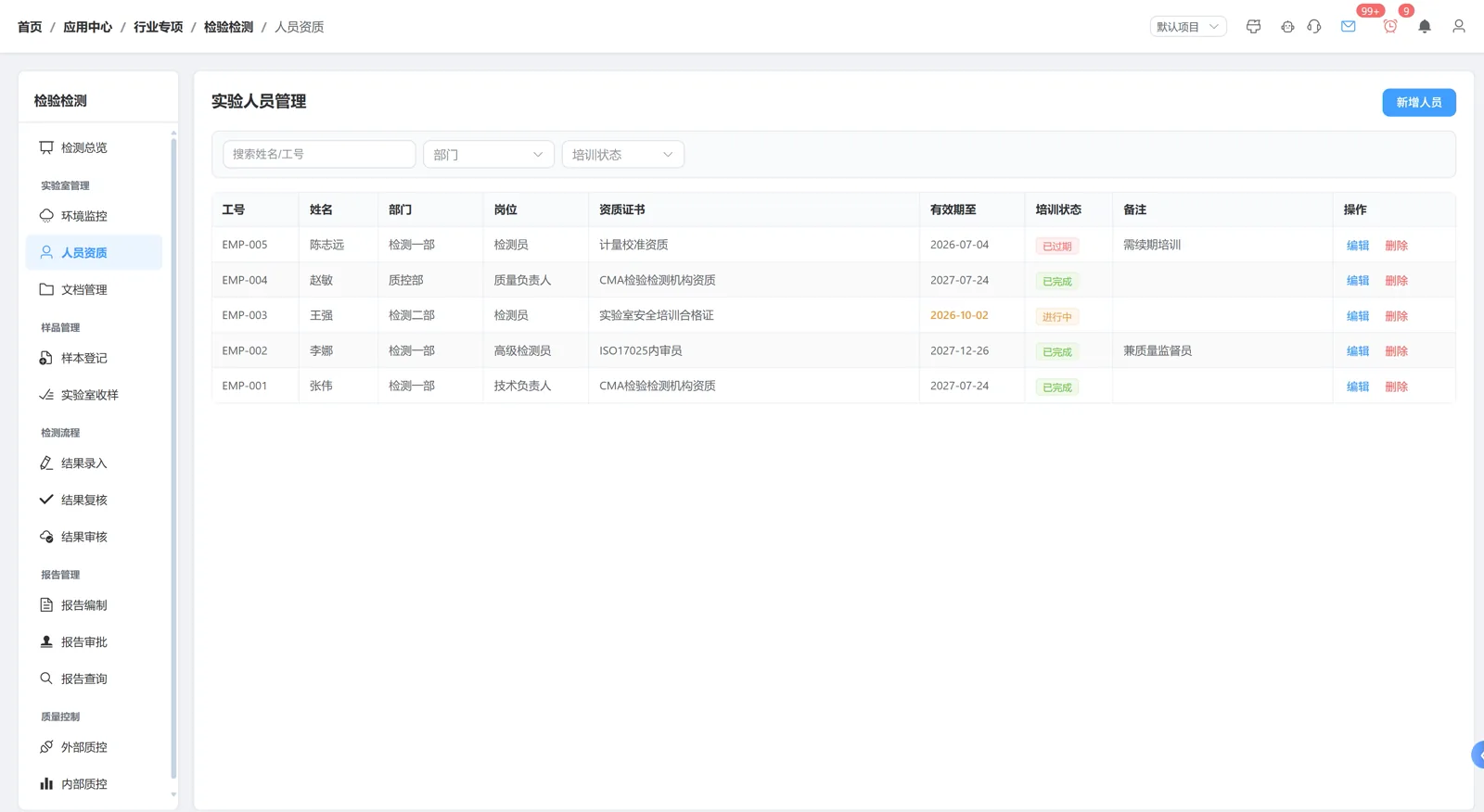Viewport: 1484px width, 812px height.
Task: Open 报告审批 menu item
Action: tap(94, 641)
